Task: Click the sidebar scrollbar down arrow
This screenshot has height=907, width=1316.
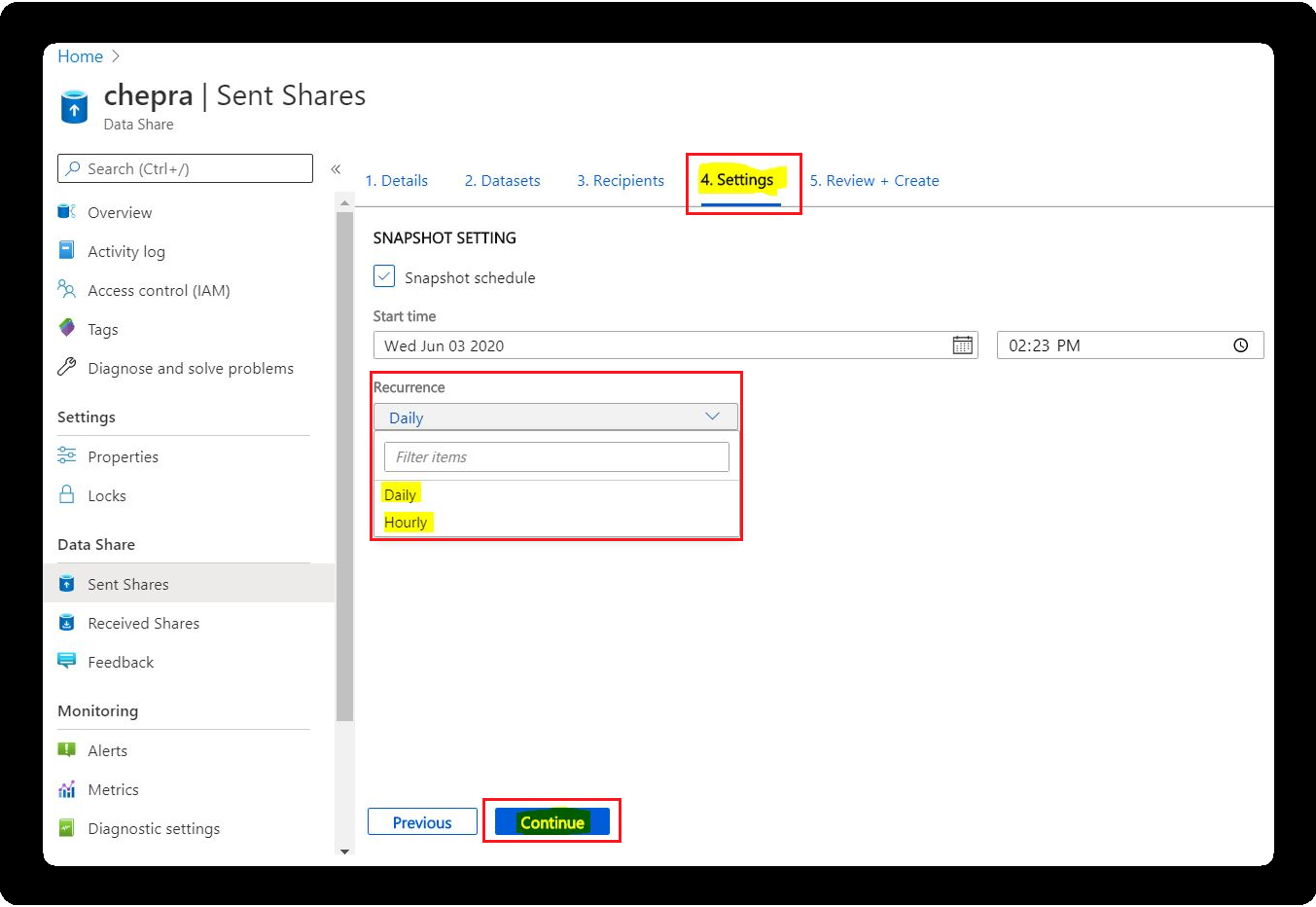Action: pos(344,852)
